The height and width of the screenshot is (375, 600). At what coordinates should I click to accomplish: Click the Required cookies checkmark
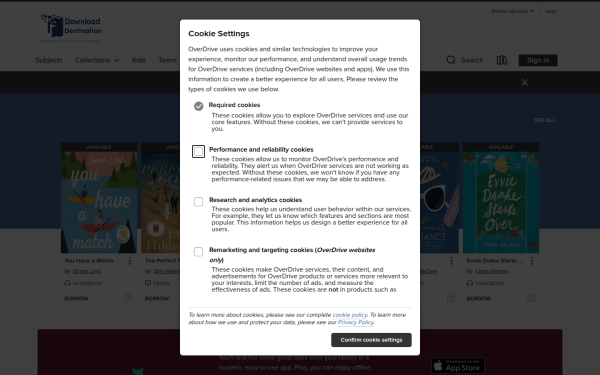[199, 106]
